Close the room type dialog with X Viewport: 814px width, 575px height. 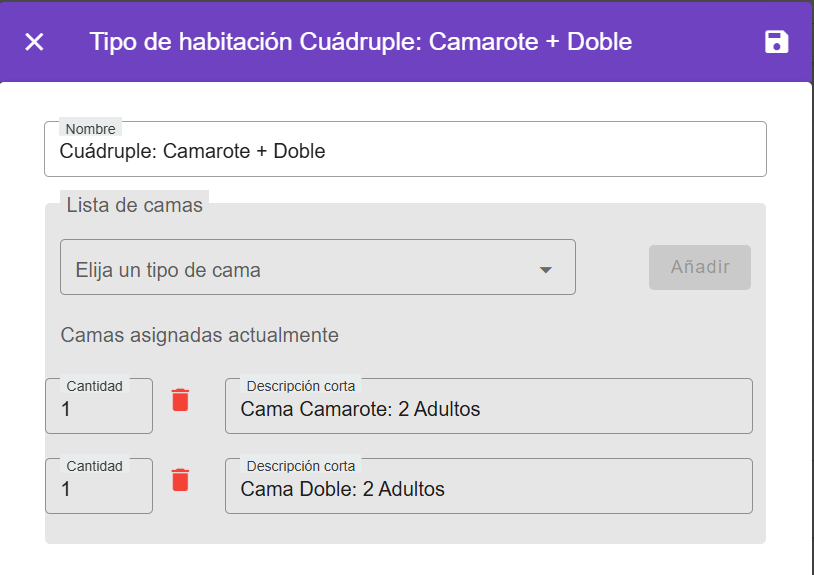34,42
